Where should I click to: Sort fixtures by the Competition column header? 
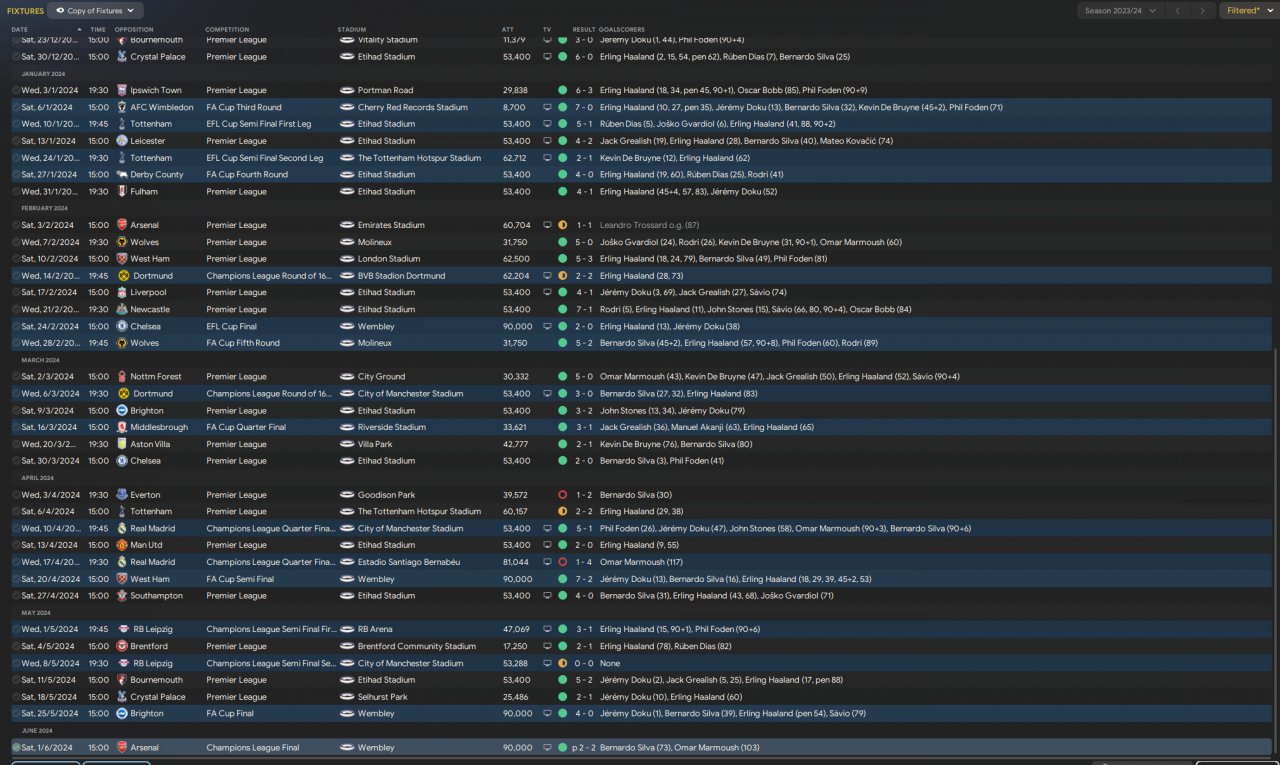[x=227, y=29]
